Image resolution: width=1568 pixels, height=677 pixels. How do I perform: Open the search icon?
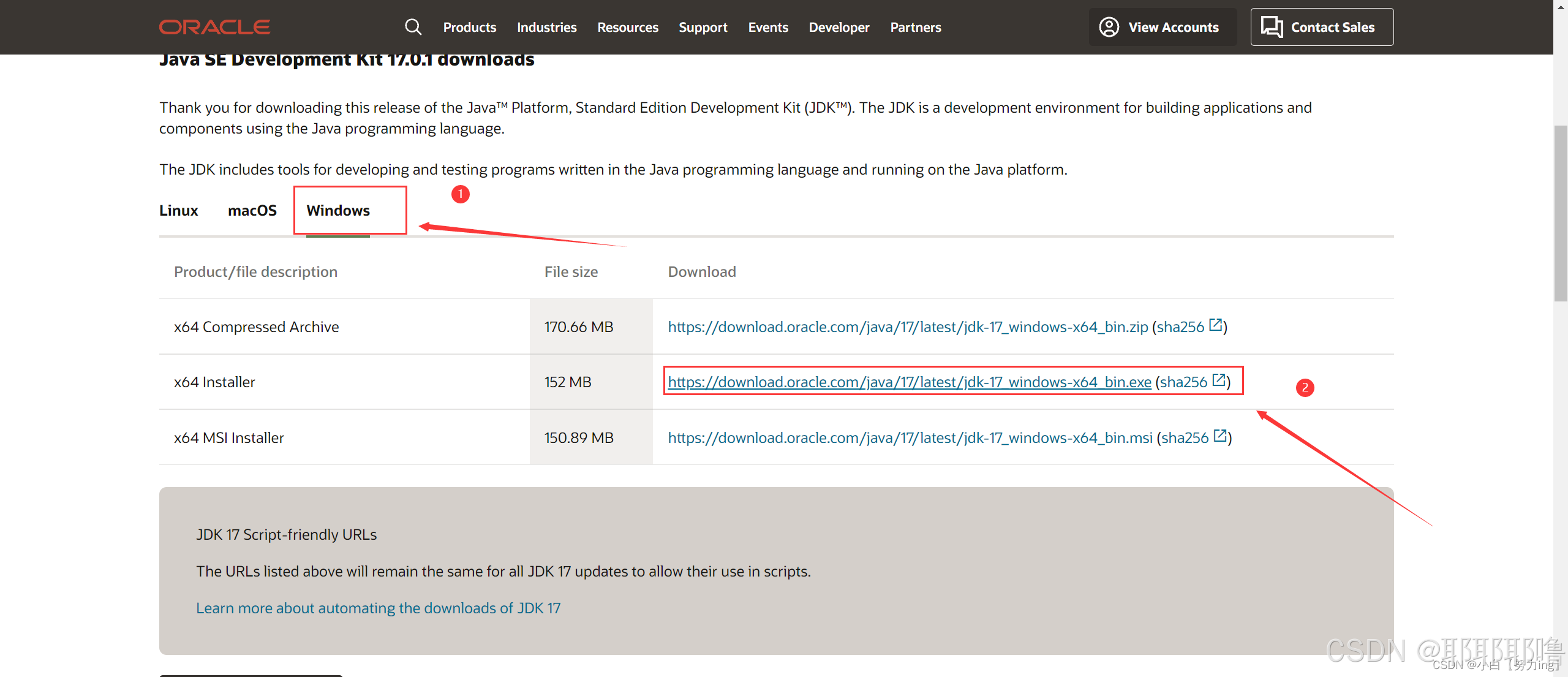[x=413, y=26]
